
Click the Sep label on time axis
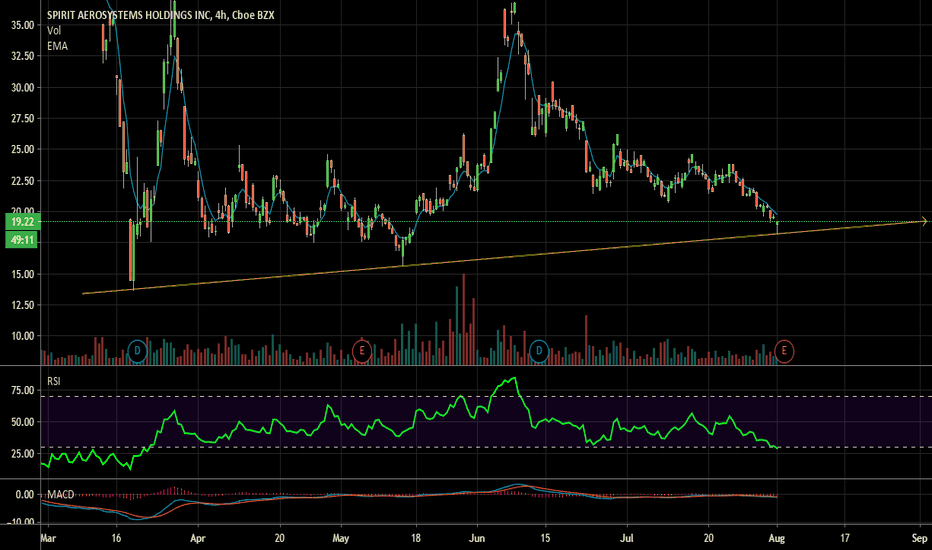pyautogui.click(x=920, y=538)
